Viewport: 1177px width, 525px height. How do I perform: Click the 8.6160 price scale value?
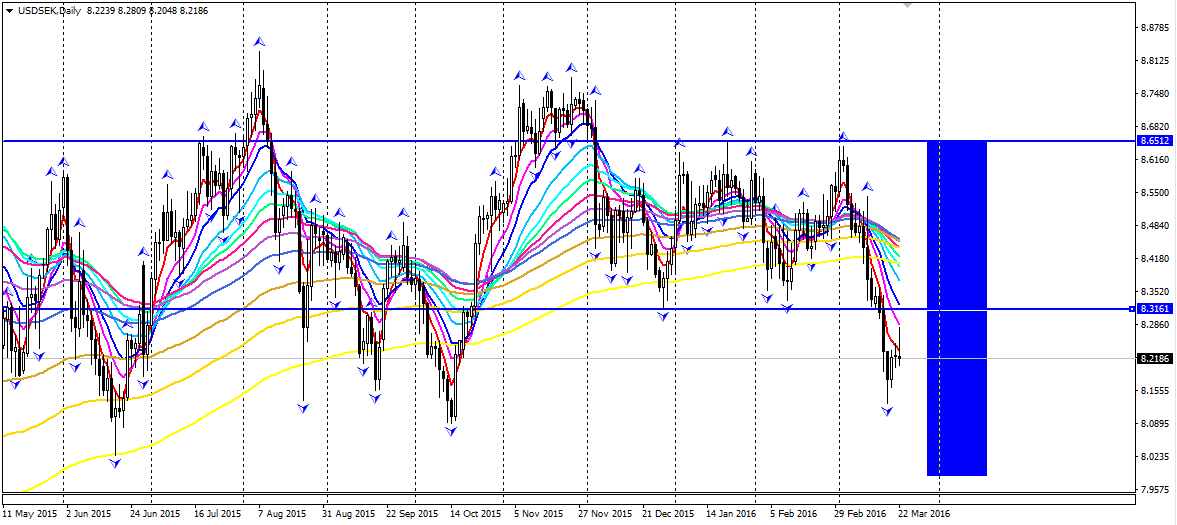point(1154,159)
